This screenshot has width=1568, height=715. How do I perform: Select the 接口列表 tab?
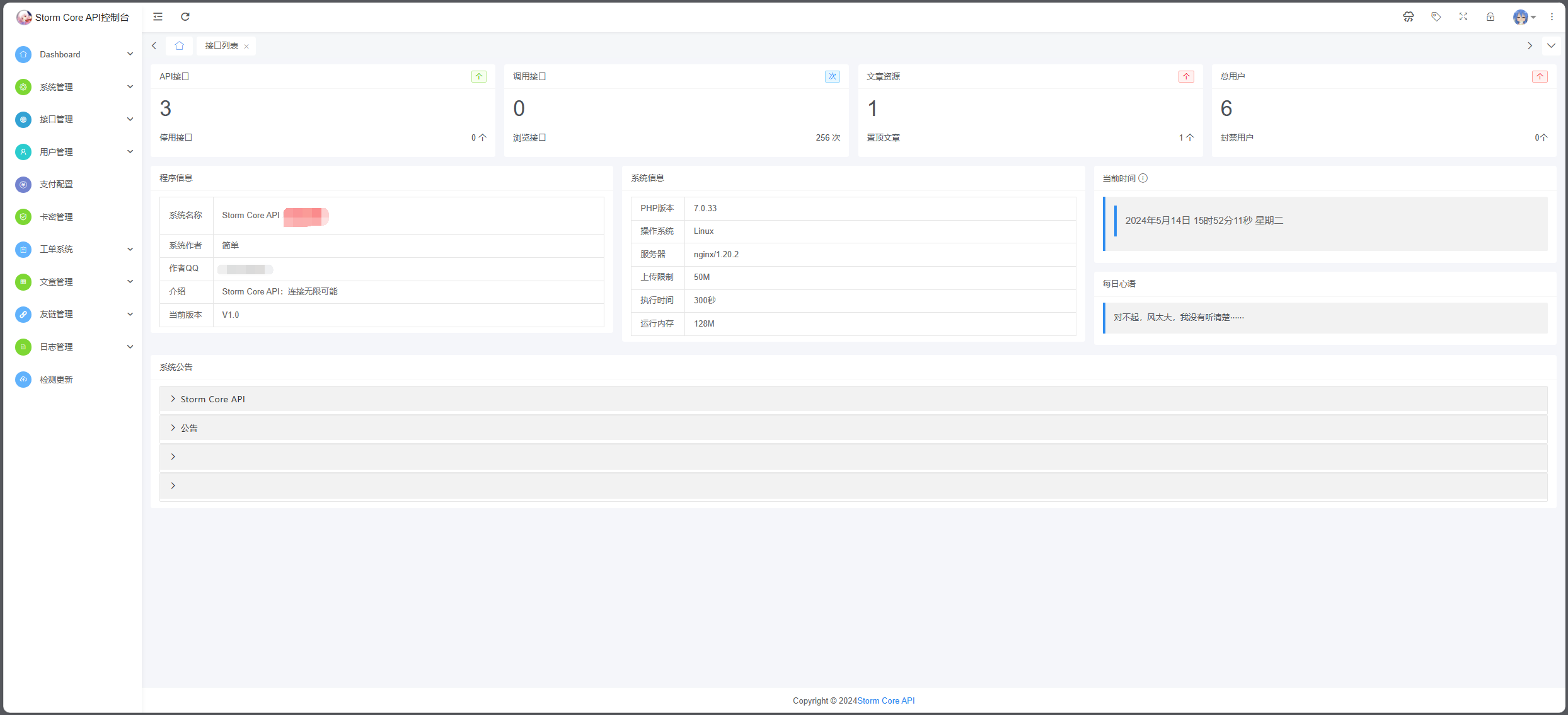219,45
